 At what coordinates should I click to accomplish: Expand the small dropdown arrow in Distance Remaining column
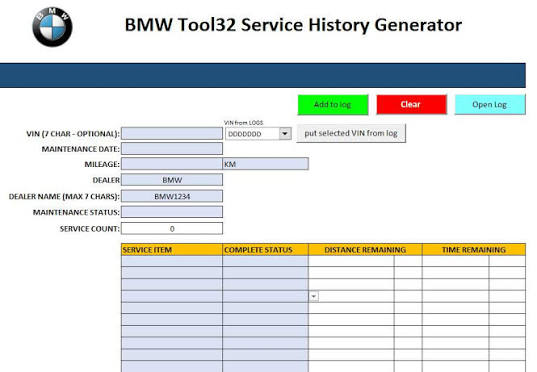[314, 296]
